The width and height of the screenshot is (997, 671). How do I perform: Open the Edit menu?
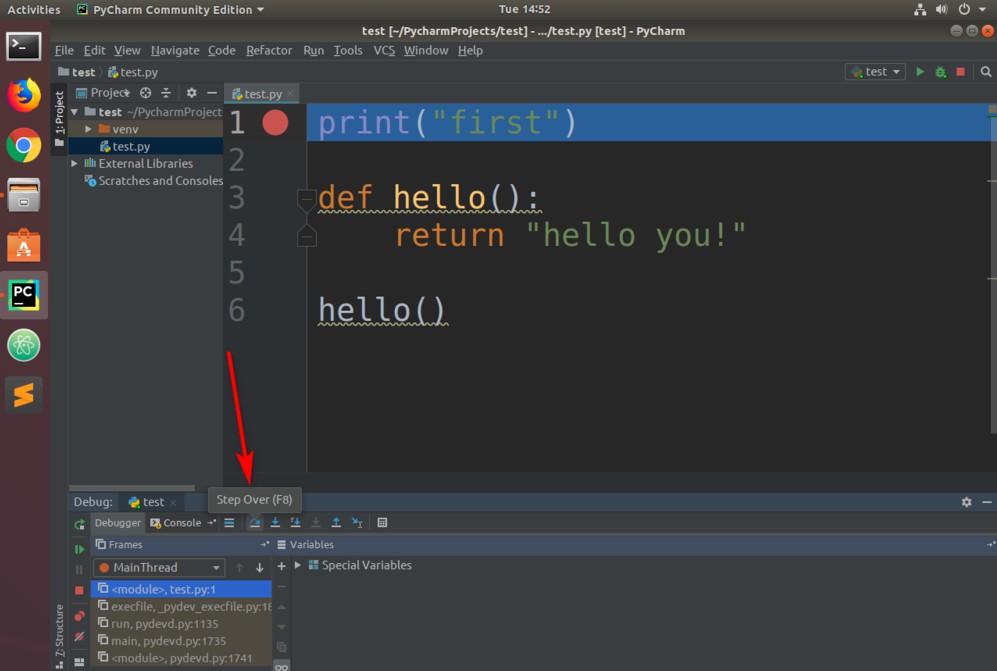[94, 50]
